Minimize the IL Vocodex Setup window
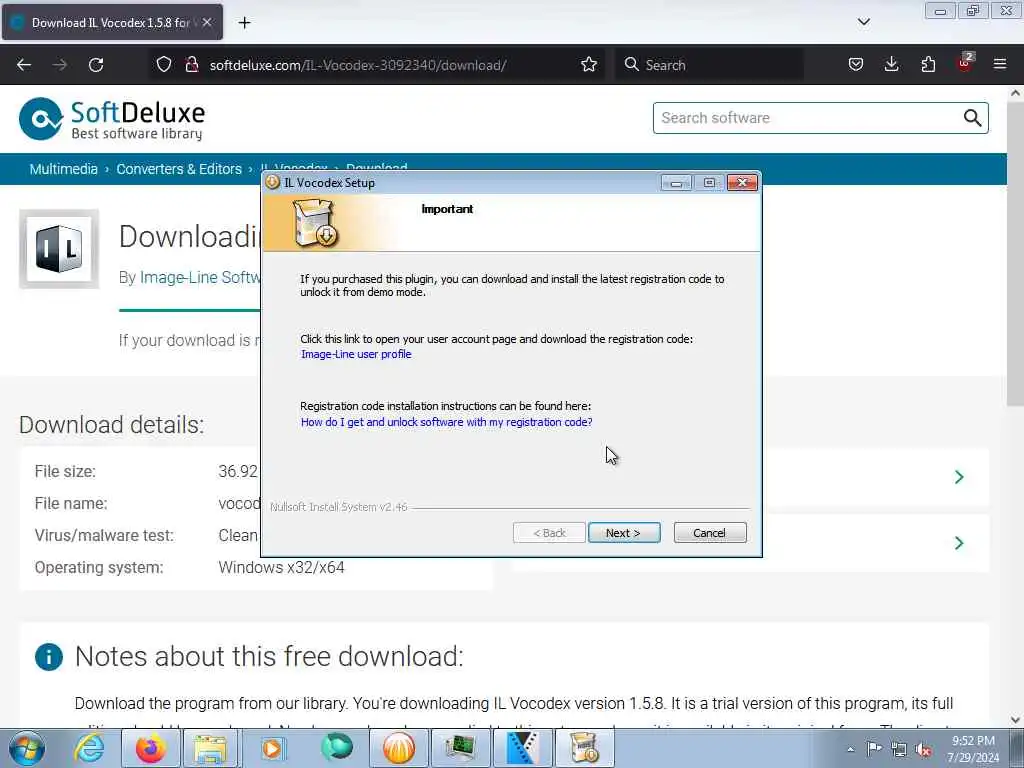Viewport: 1024px width, 768px height. pyautogui.click(x=676, y=183)
